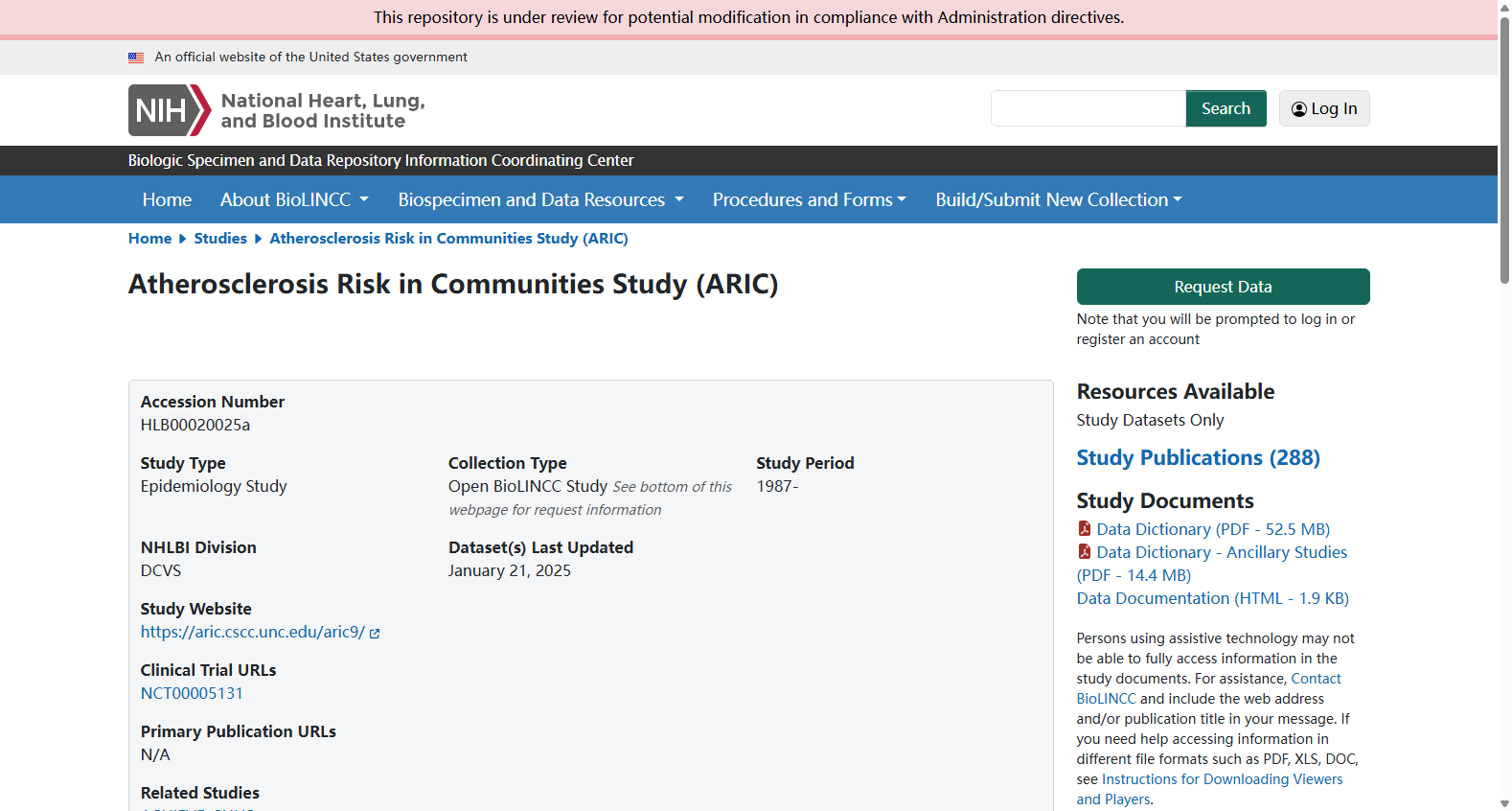Viewport: 1512px width, 811px height.
Task: Click the repository under review banner text
Action: [x=749, y=17]
